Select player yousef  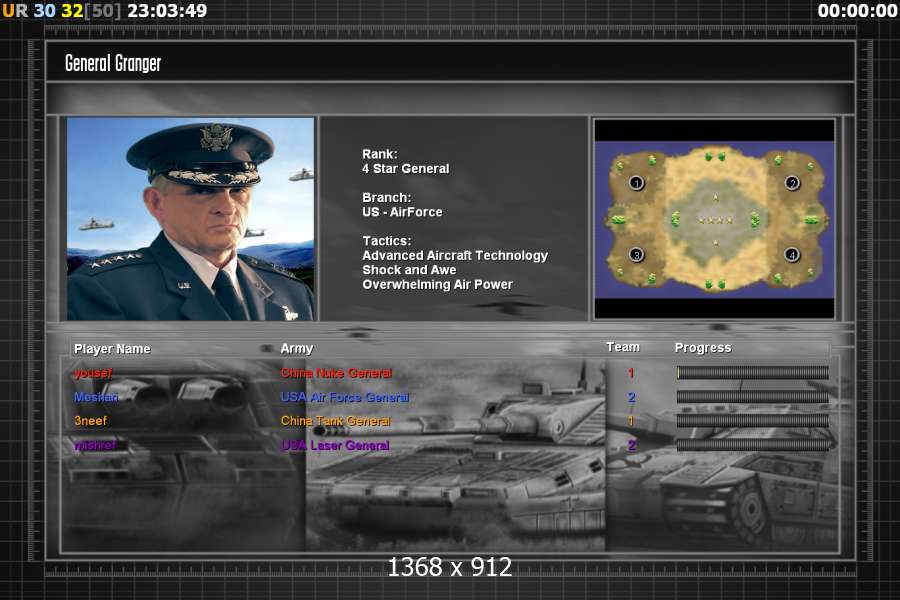coord(93,373)
